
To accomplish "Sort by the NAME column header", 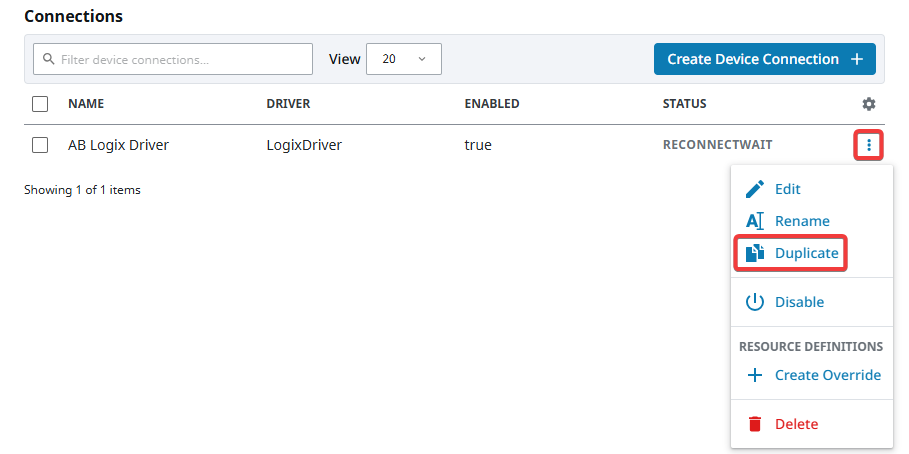I will click(86, 104).
